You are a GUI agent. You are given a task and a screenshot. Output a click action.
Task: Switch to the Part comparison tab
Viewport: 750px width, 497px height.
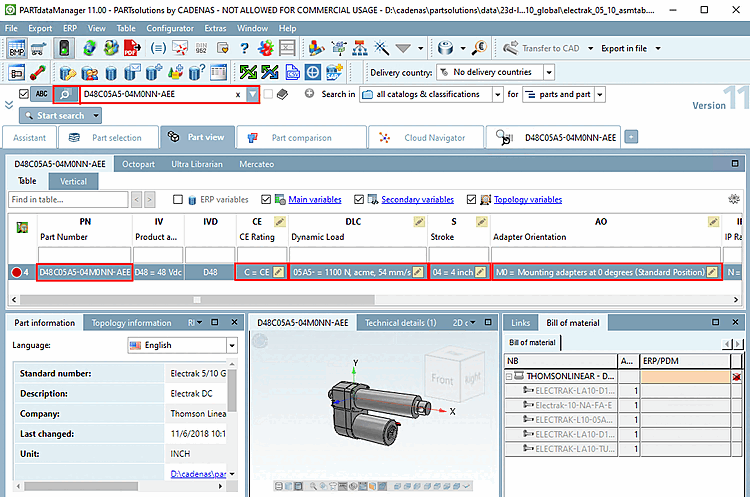(x=302, y=138)
